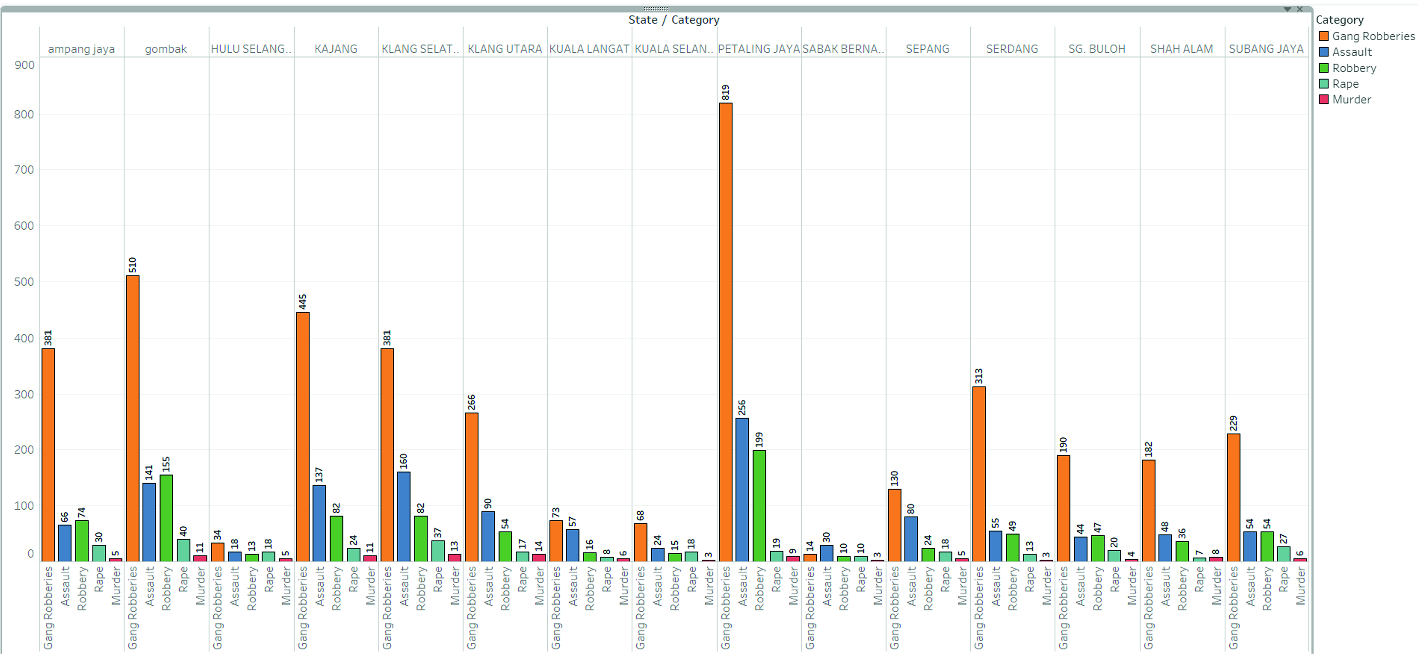The image size is (1421, 654).
Task: Select the SG. BULOH column header
Action: click(x=1097, y=48)
